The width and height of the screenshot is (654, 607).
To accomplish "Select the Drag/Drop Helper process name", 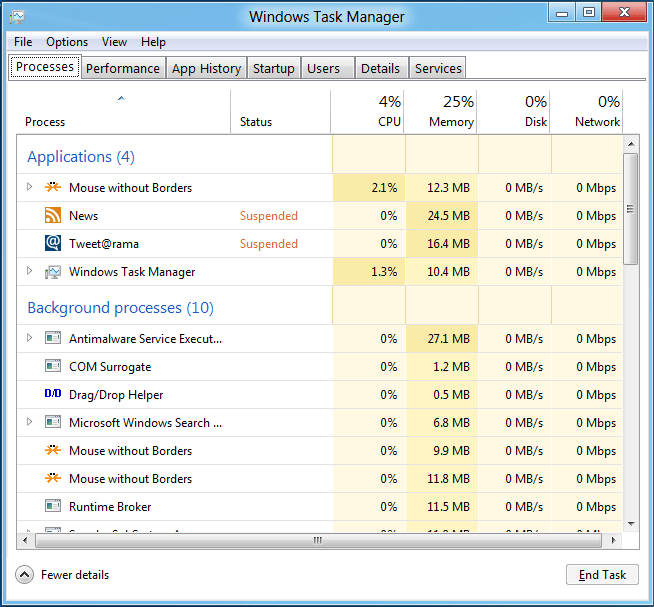I will click(x=116, y=395).
